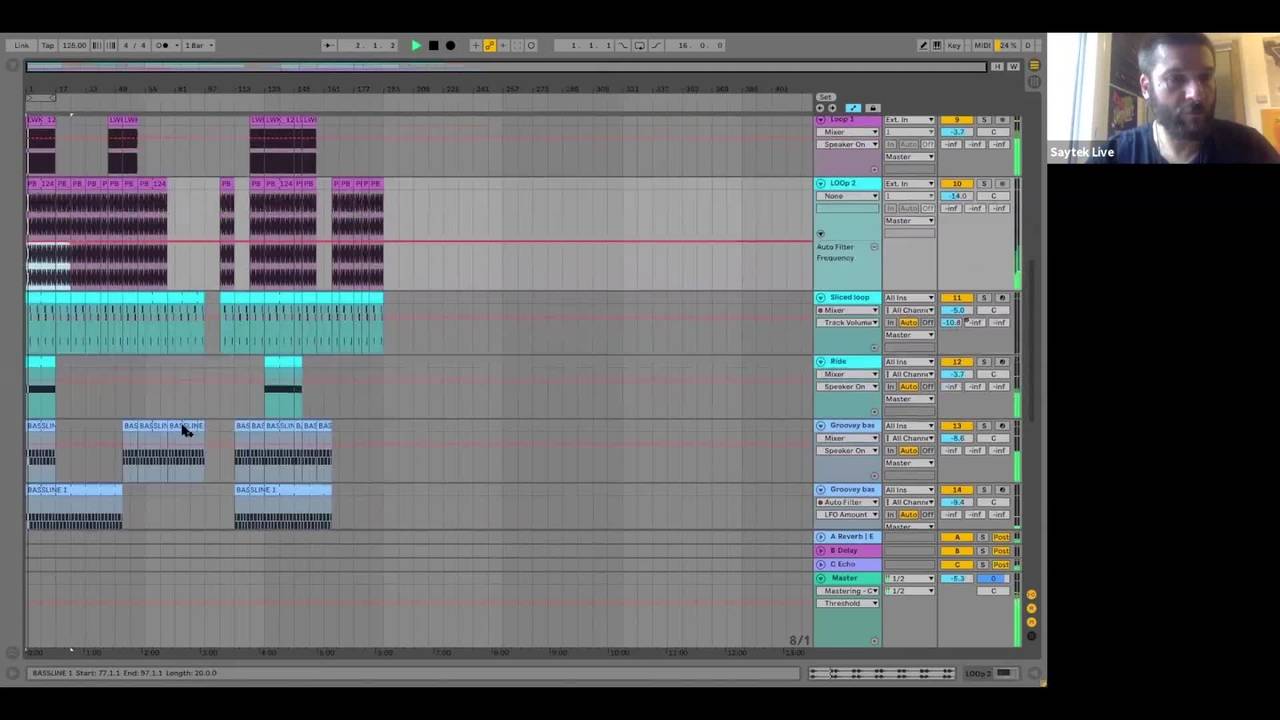This screenshot has height=720, width=1280.
Task: Toggle the Loop switch in the transport bar
Action: click(x=640, y=45)
